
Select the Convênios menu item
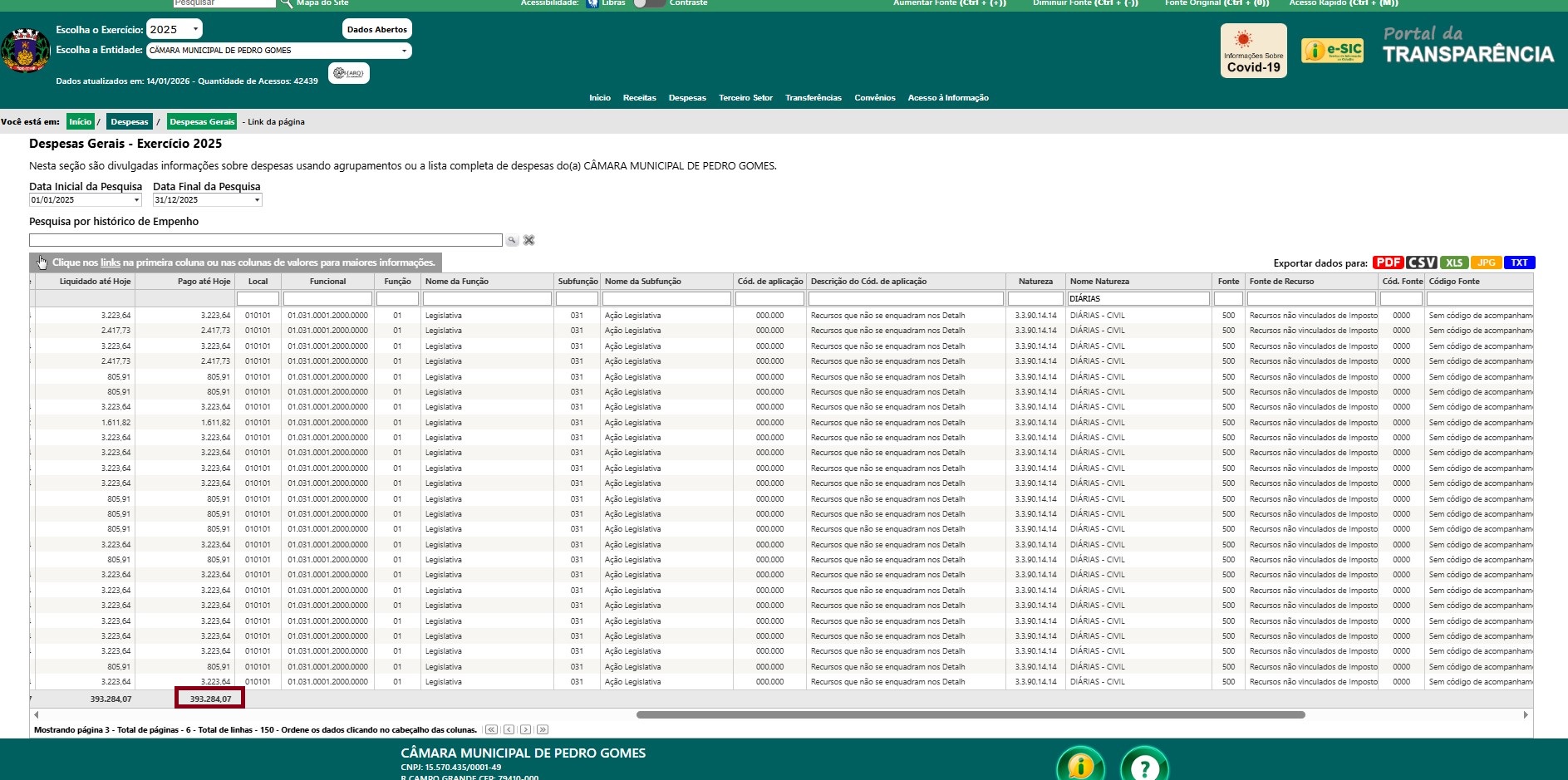click(x=874, y=98)
